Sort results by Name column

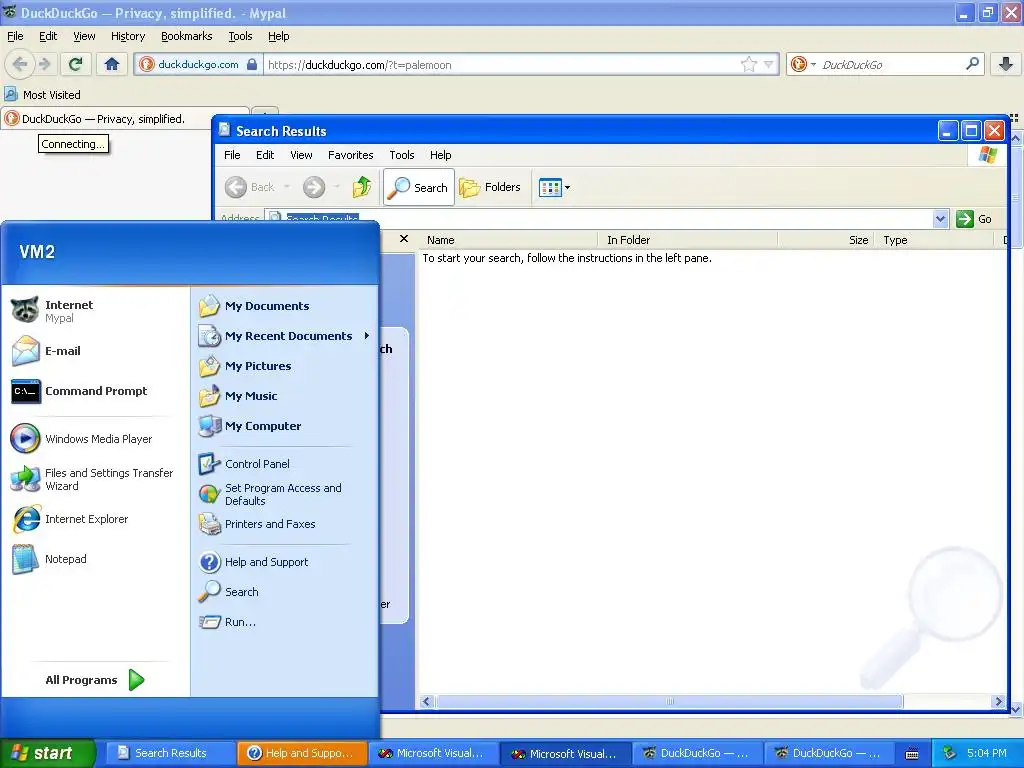point(508,240)
